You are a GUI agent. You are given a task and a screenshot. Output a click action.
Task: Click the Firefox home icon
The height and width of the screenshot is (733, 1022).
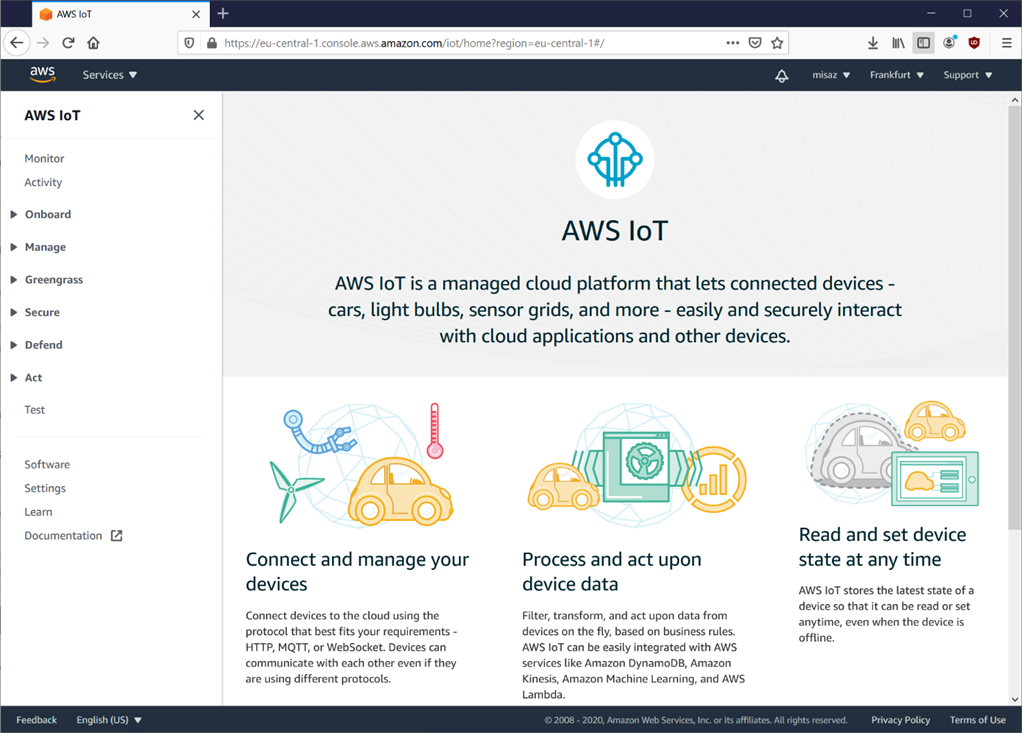(x=93, y=43)
